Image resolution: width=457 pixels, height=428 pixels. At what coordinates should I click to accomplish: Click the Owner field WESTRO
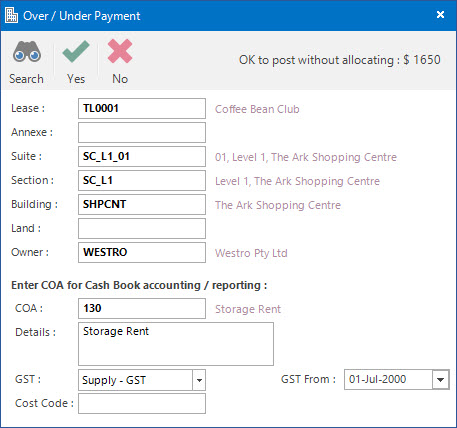(x=142, y=252)
